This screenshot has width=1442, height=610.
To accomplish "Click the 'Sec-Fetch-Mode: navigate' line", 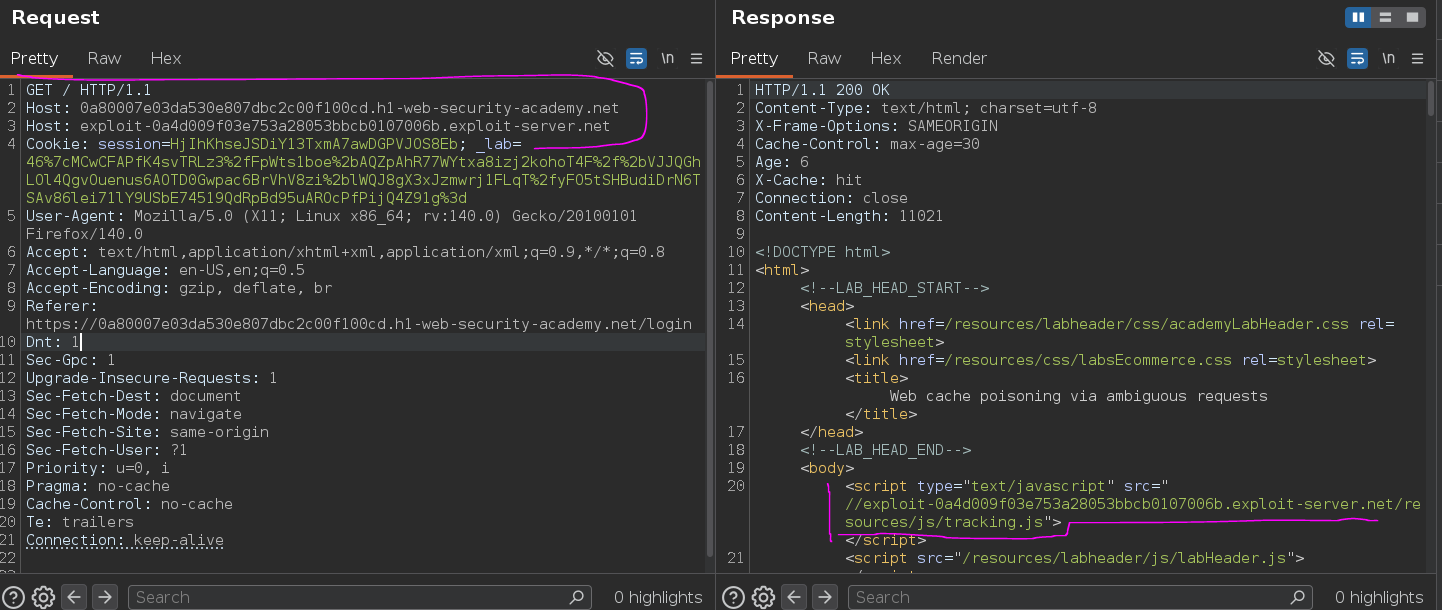I will click(134, 414).
